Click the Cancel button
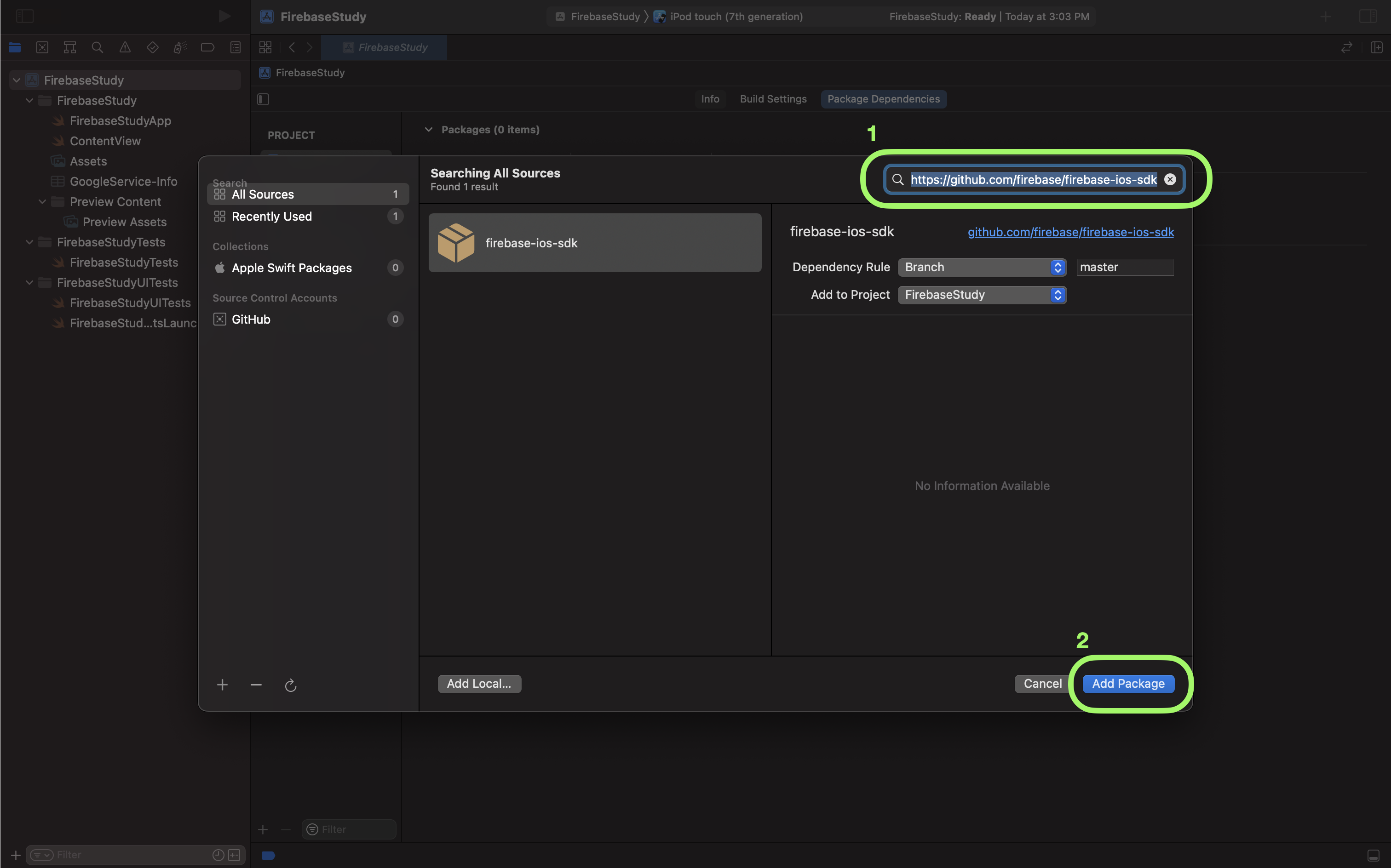 1042,684
